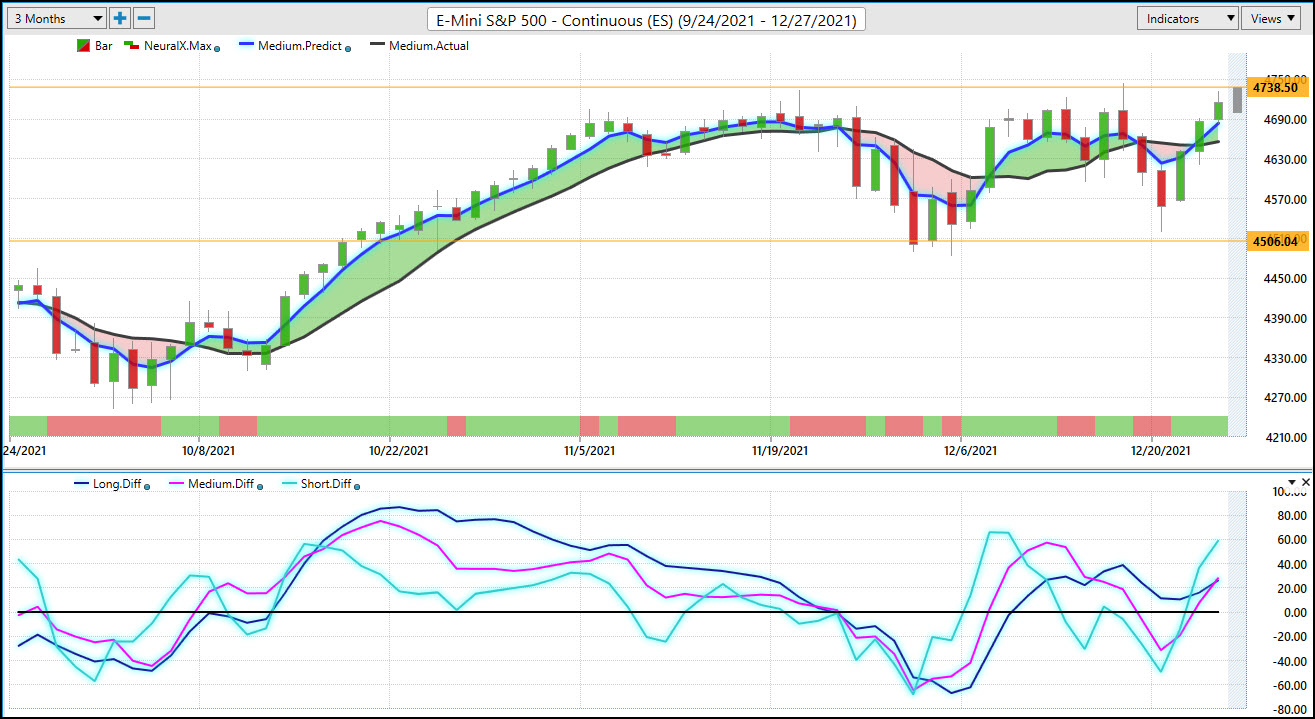This screenshot has width=1315, height=719.
Task: Open the 3 Months timeframe dropdown
Action: click(x=55, y=18)
